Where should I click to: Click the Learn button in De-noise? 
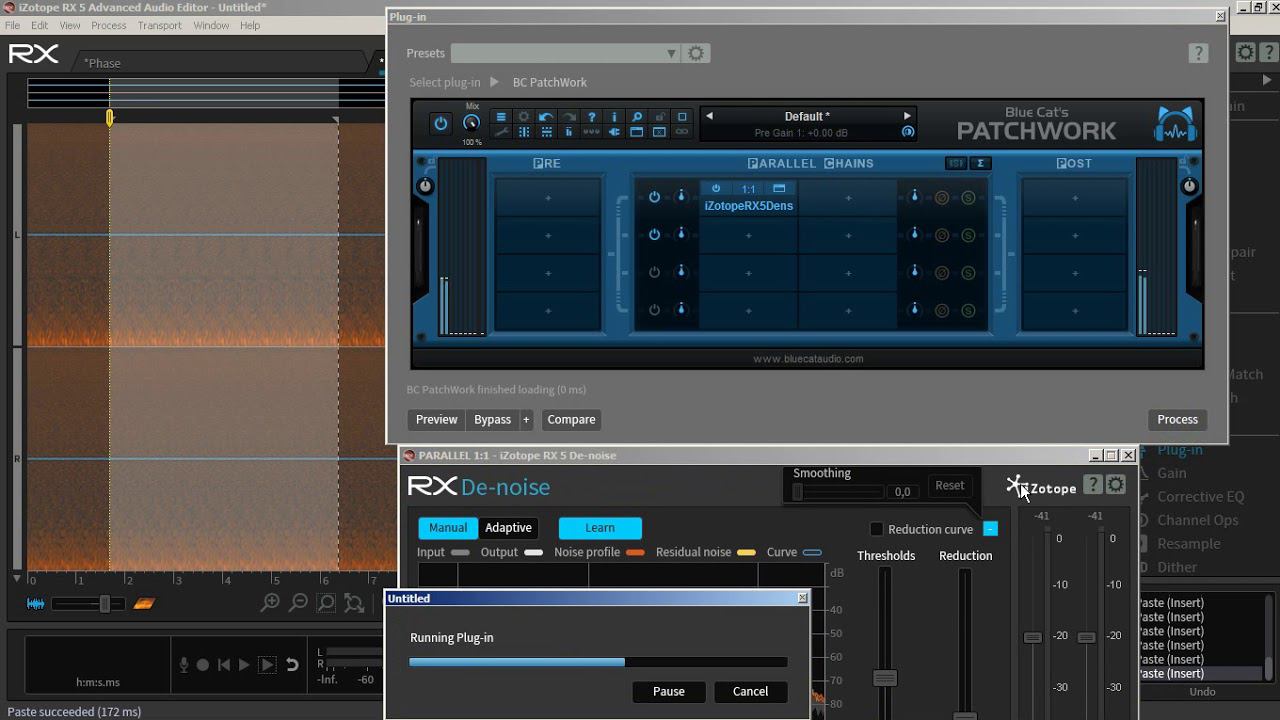[600, 527]
